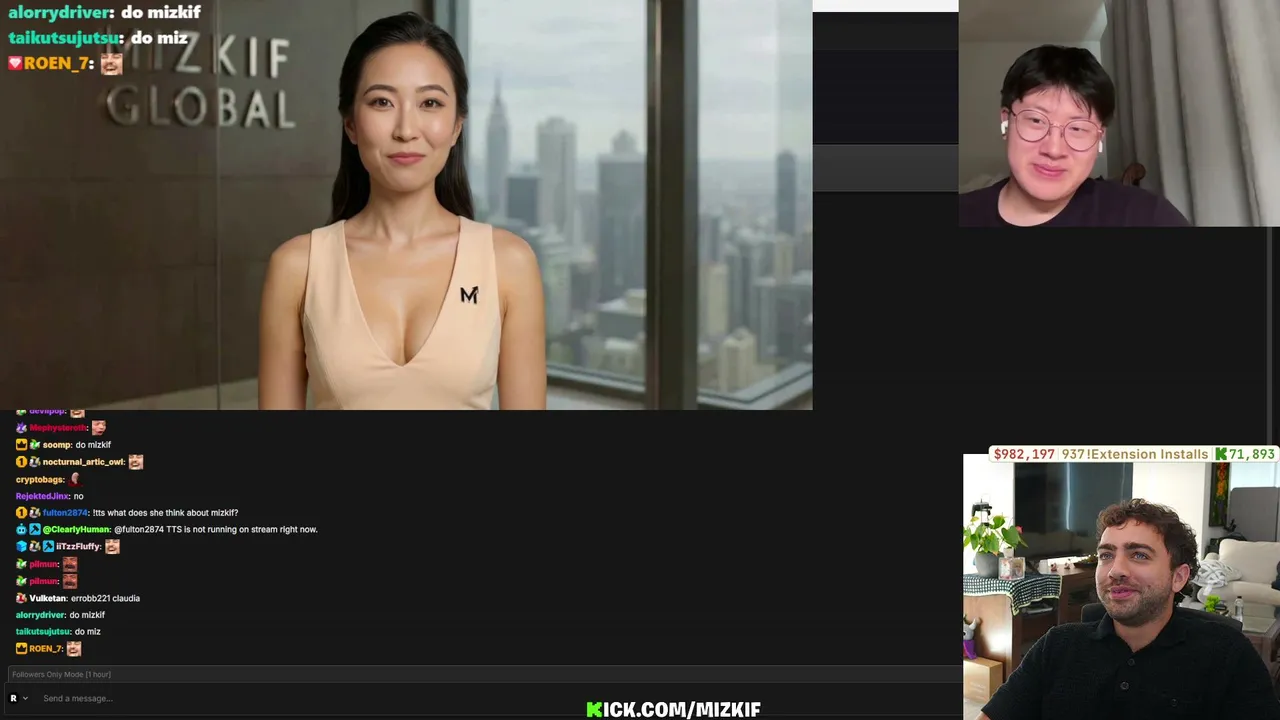Click RejektedJinx's 'no' message
The width and height of the screenshot is (1280, 720).
(78, 496)
